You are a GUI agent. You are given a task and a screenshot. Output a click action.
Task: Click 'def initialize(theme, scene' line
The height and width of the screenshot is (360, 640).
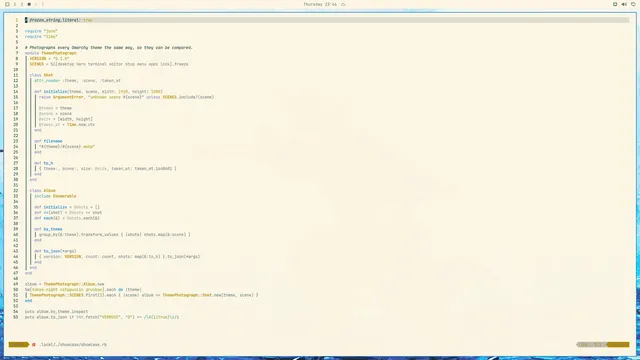click(98, 92)
